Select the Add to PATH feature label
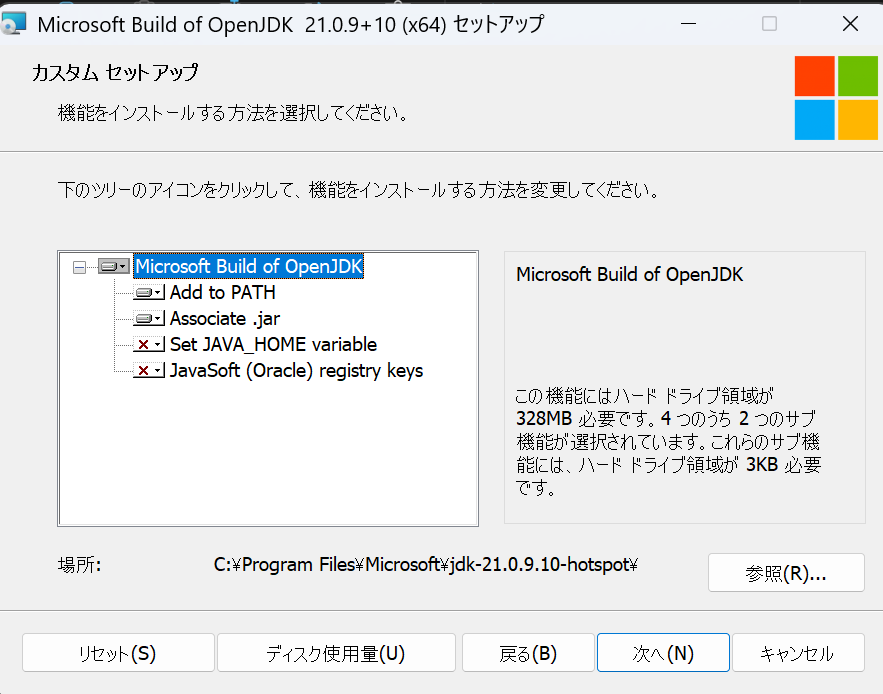This screenshot has width=883, height=694. tap(222, 293)
